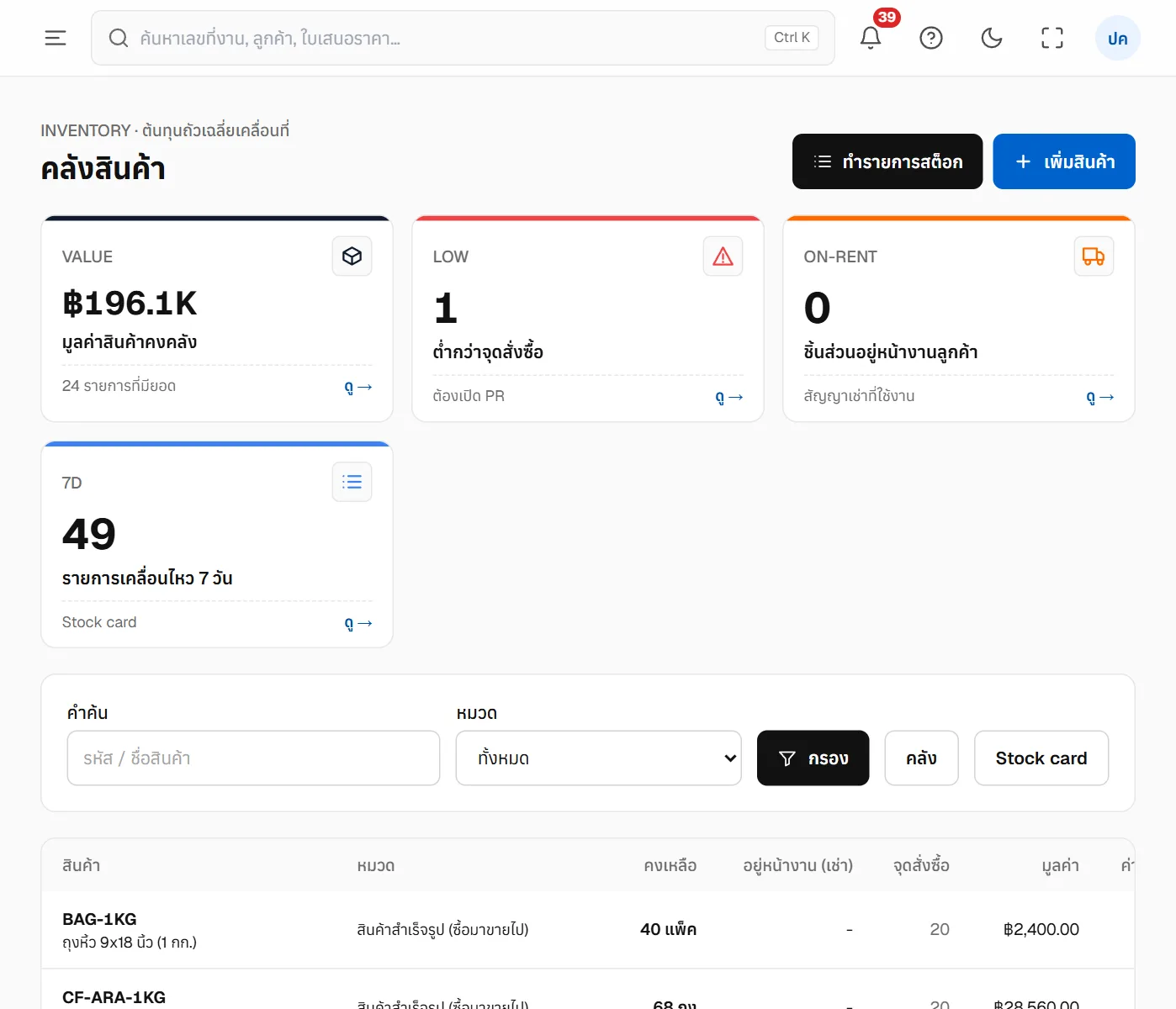Expand the หมวด category dropdown

click(x=599, y=758)
